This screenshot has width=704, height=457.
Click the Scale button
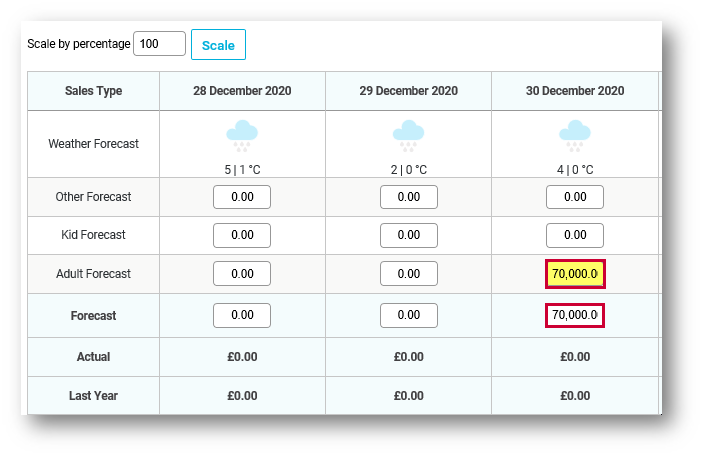coord(218,44)
